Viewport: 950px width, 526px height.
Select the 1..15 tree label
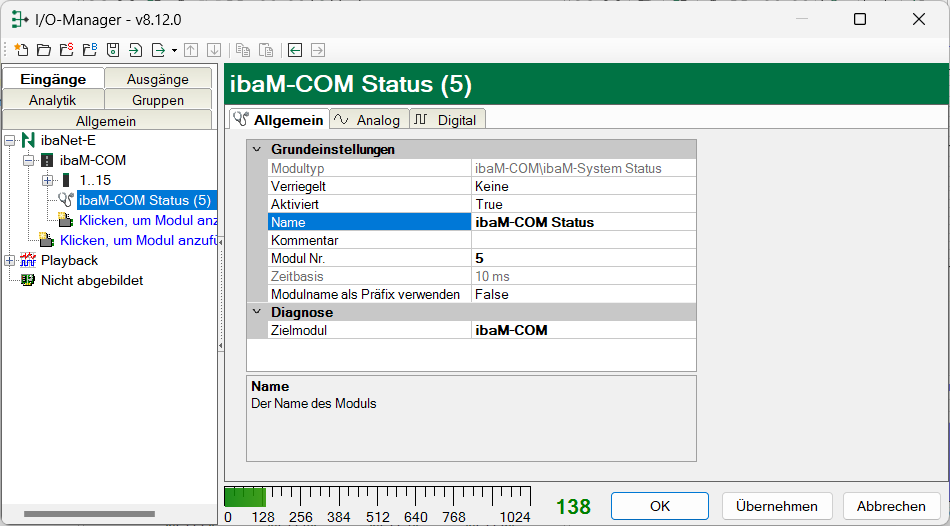click(x=95, y=181)
